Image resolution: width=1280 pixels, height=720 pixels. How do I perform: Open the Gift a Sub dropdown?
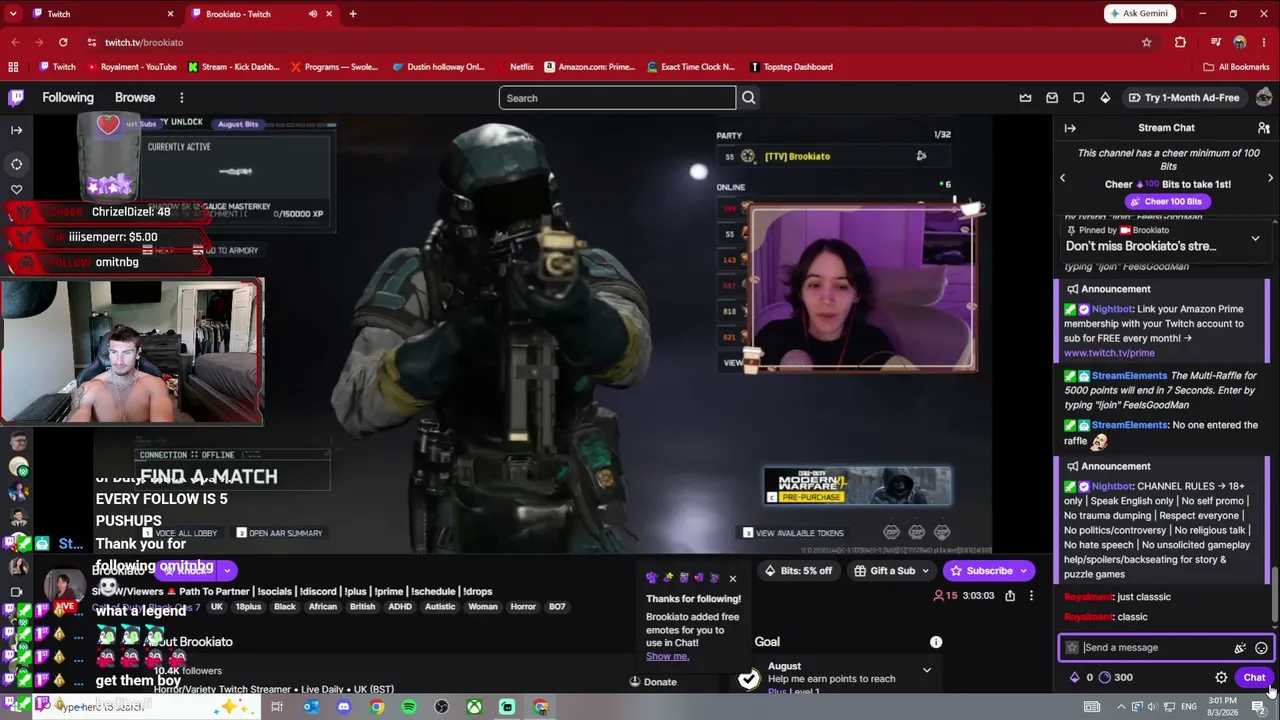point(892,571)
